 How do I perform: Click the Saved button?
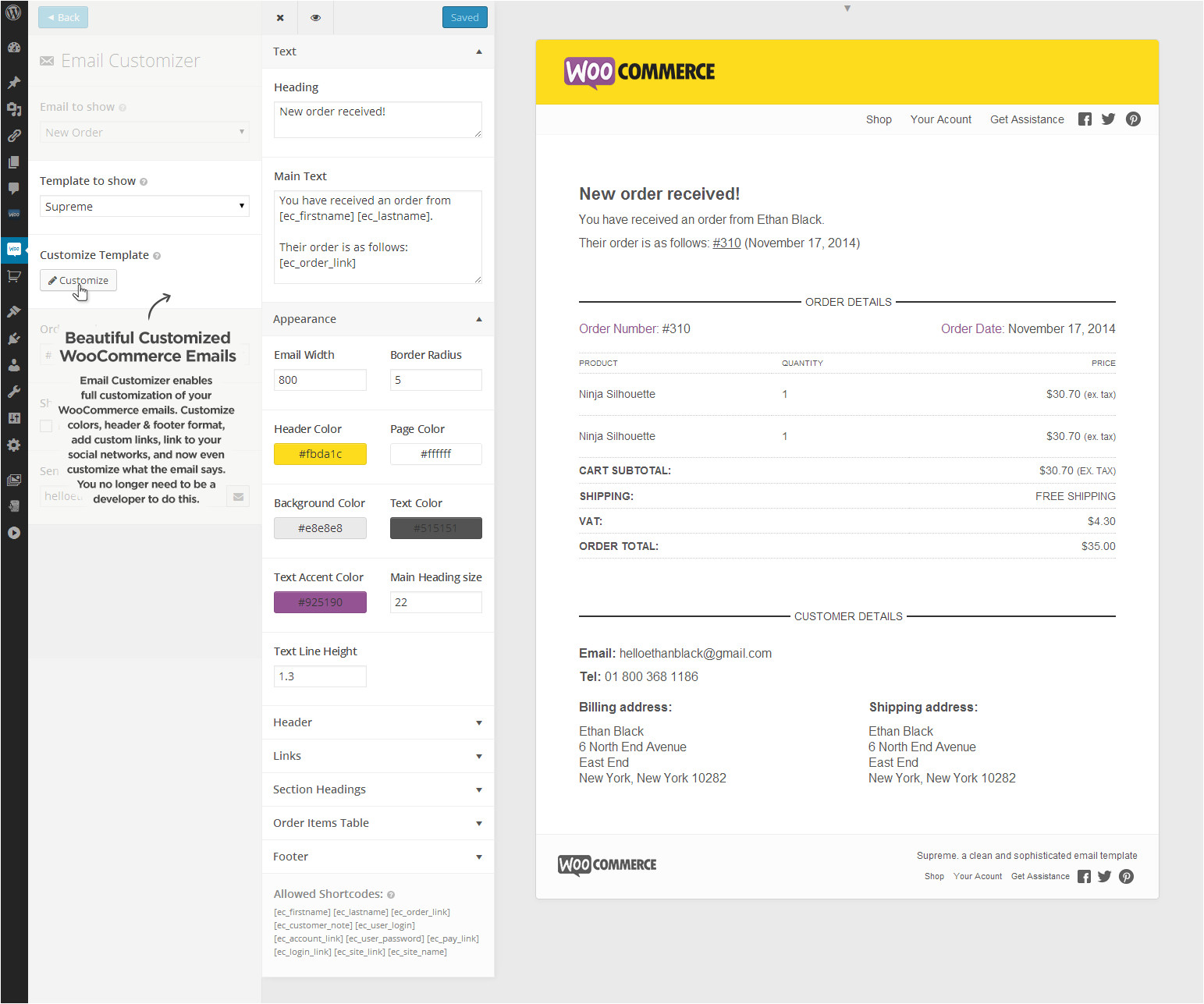pos(464,18)
